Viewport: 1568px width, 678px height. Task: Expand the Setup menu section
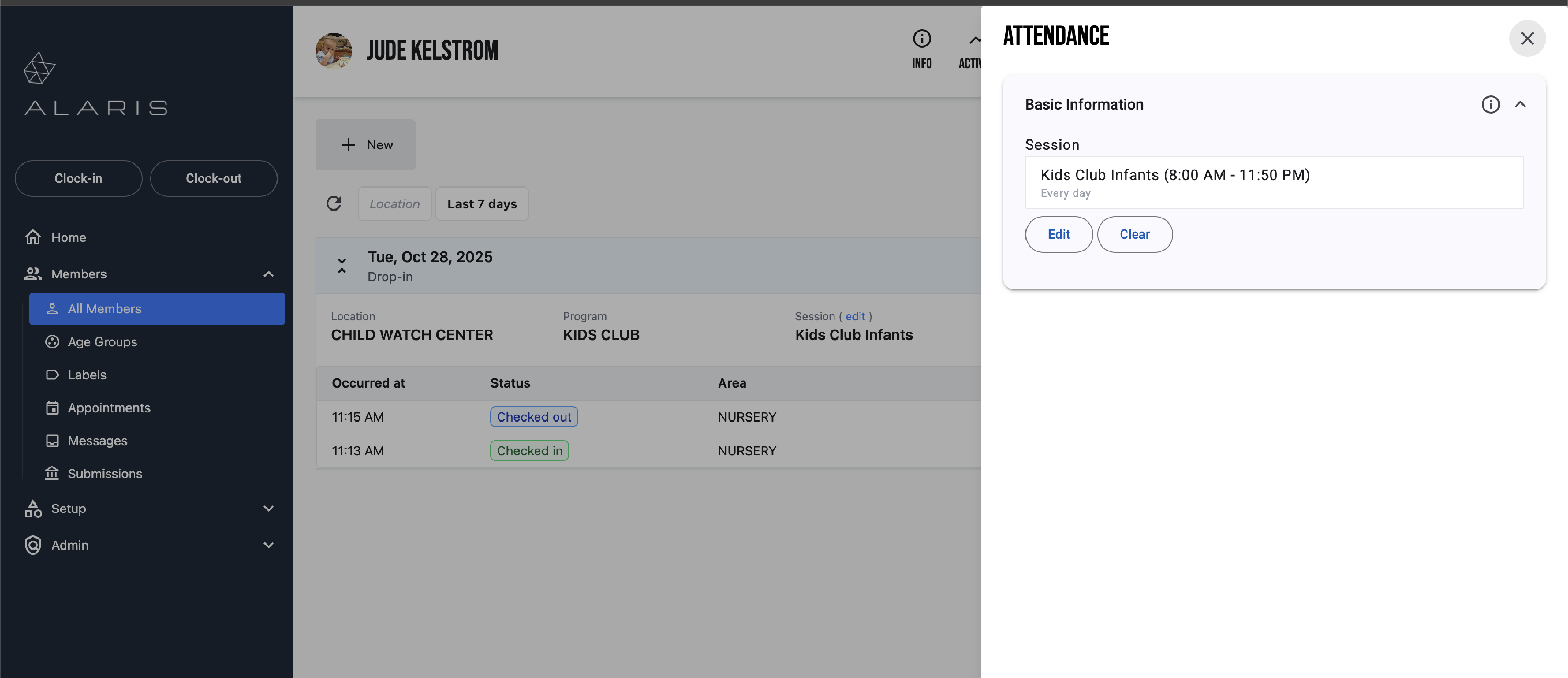(x=269, y=508)
